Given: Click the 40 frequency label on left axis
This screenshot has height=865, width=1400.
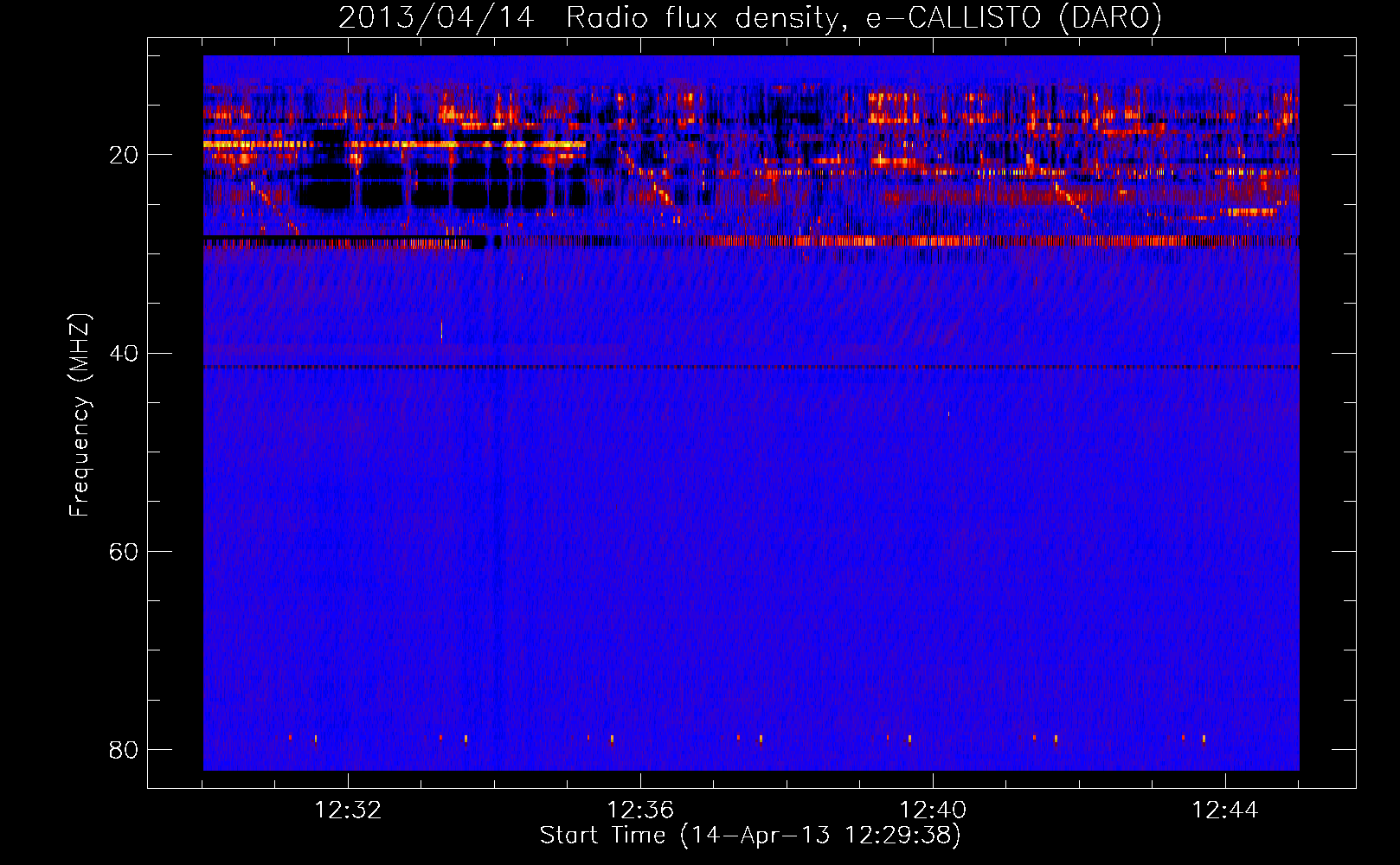Looking at the screenshot, I should click(124, 354).
